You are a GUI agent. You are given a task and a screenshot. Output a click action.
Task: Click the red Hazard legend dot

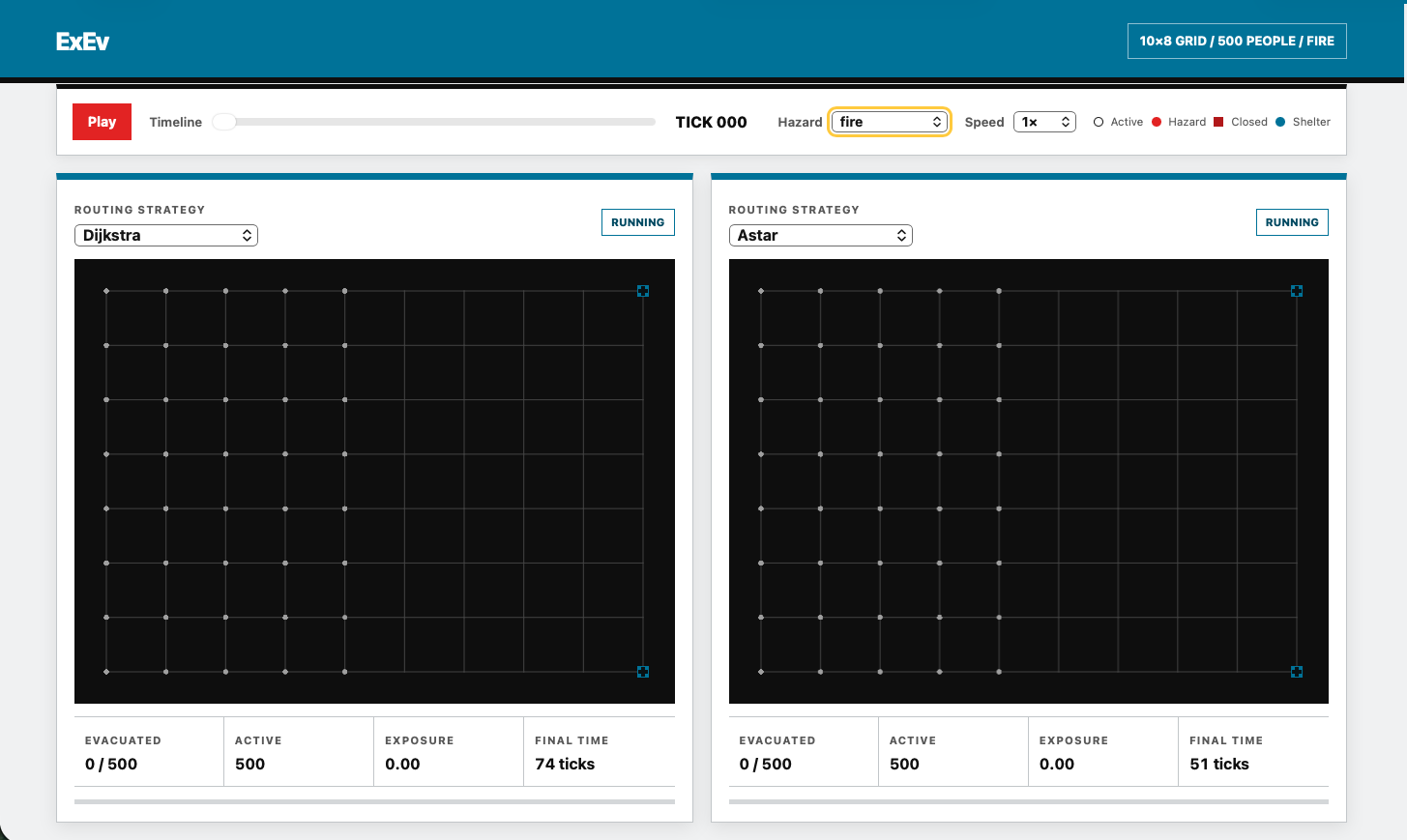point(1157,122)
